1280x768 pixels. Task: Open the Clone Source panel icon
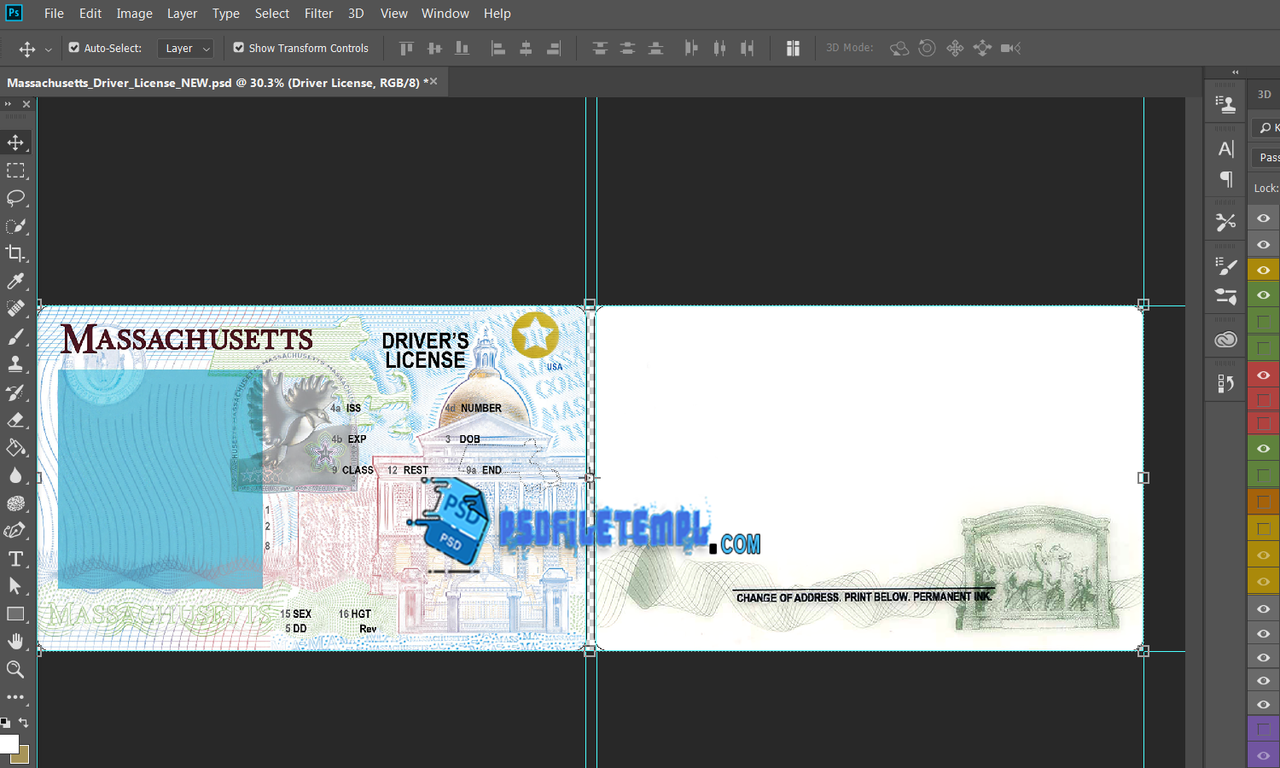[x=1225, y=102]
